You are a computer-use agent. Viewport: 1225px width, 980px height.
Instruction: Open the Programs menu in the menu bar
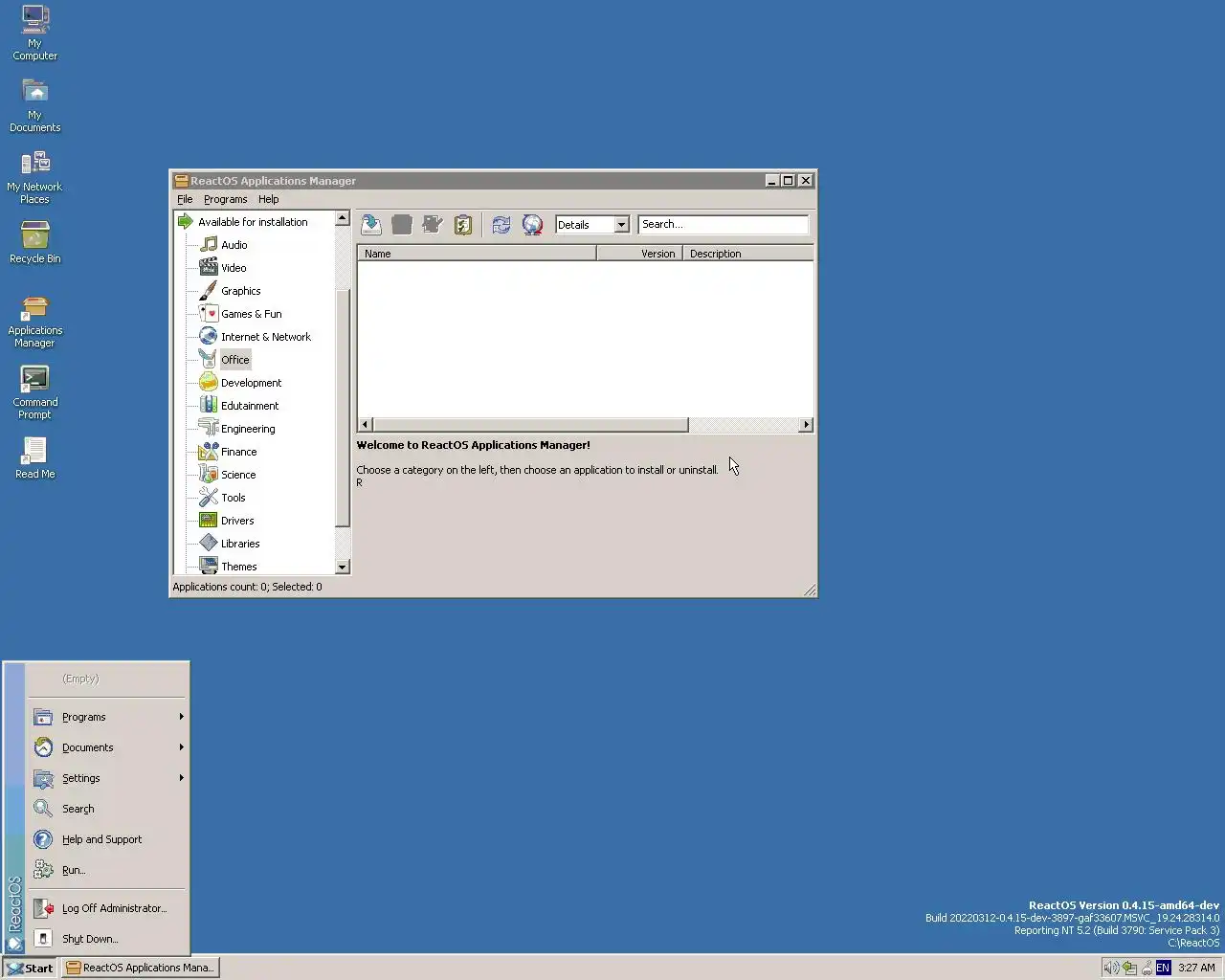pos(225,199)
